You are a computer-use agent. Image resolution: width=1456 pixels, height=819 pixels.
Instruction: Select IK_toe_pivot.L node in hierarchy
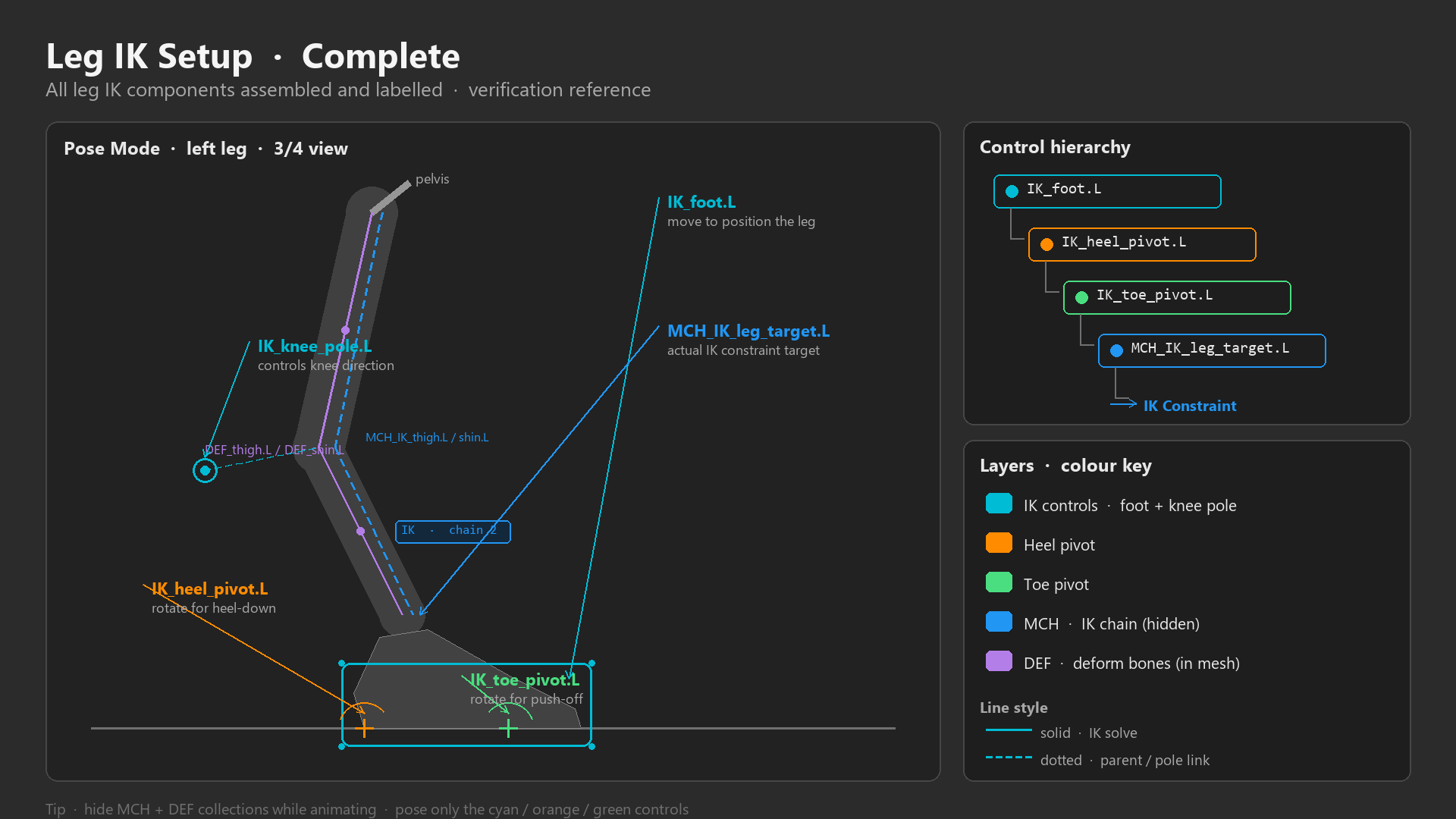click(1177, 297)
